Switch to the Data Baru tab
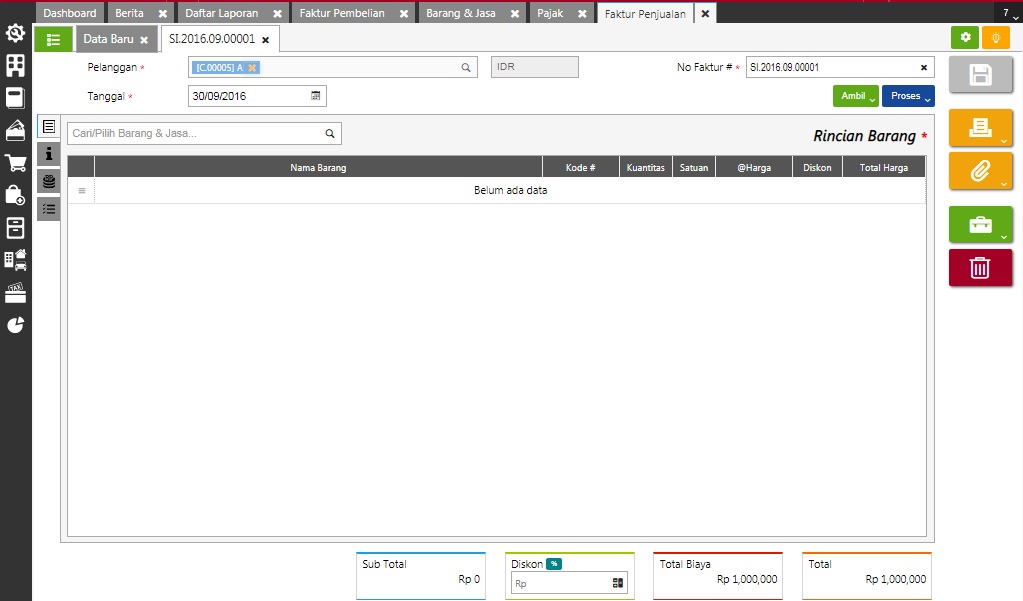This screenshot has height=601, width=1023. (108, 39)
